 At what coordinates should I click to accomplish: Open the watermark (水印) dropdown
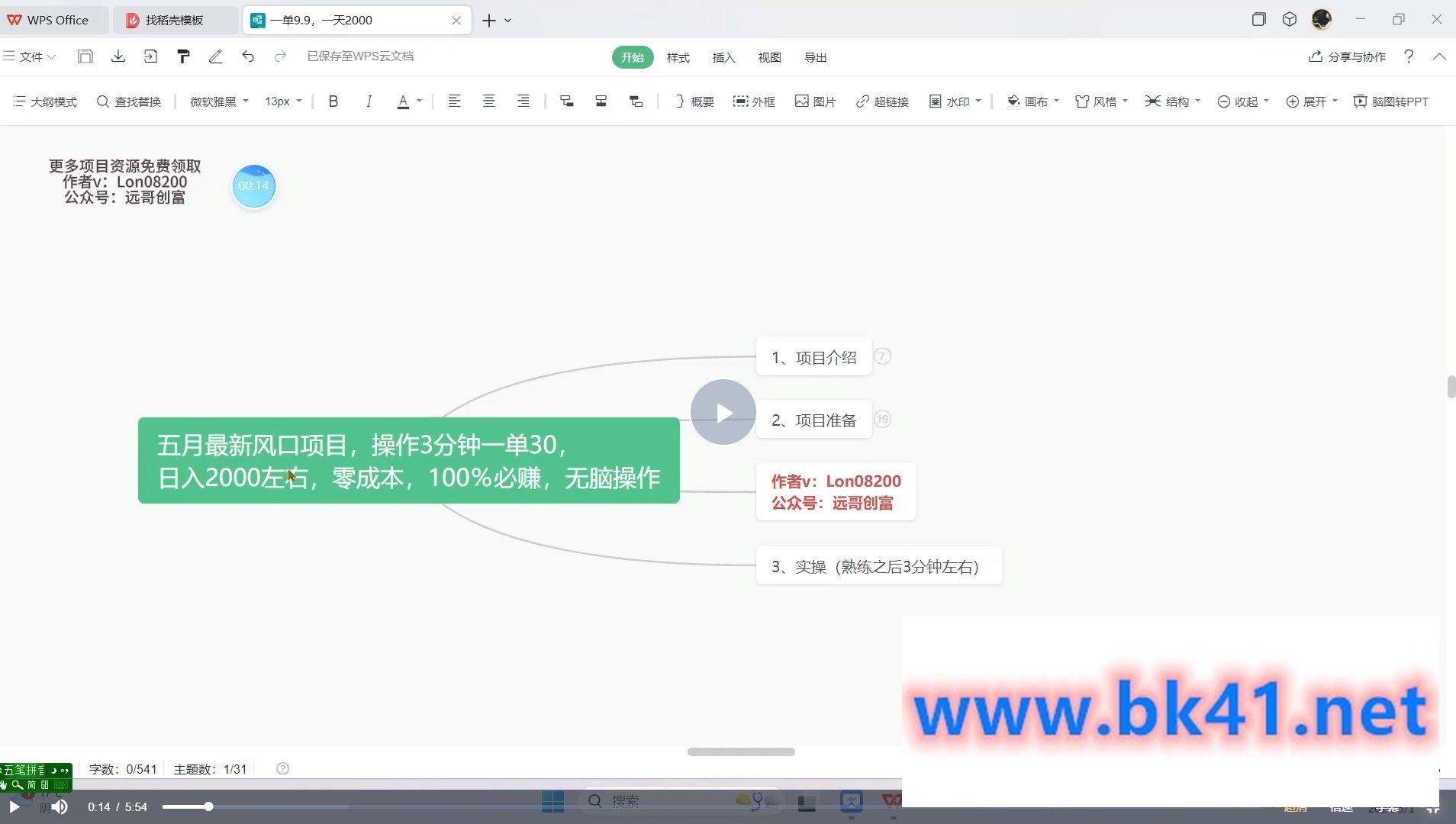pyautogui.click(x=955, y=101)
